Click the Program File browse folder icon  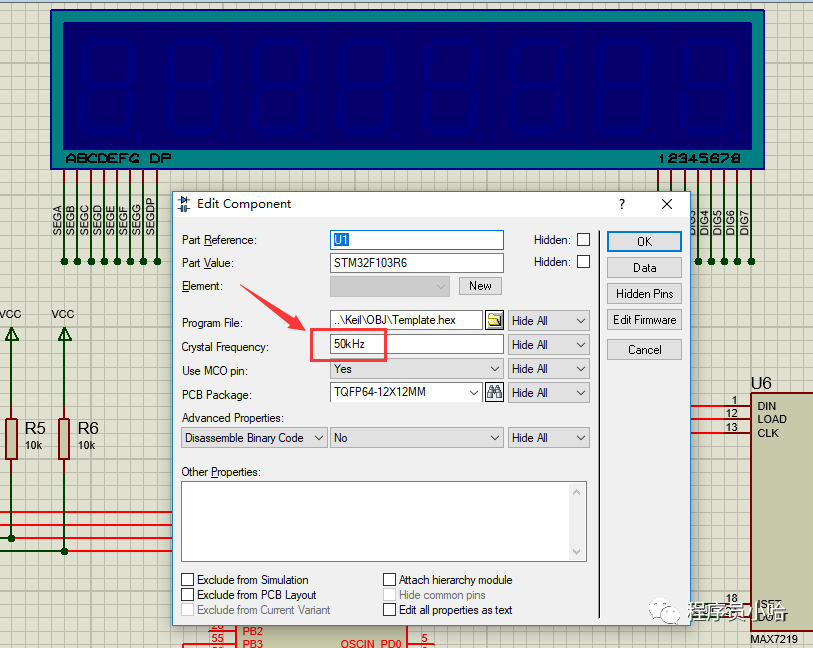coord(494,320)
